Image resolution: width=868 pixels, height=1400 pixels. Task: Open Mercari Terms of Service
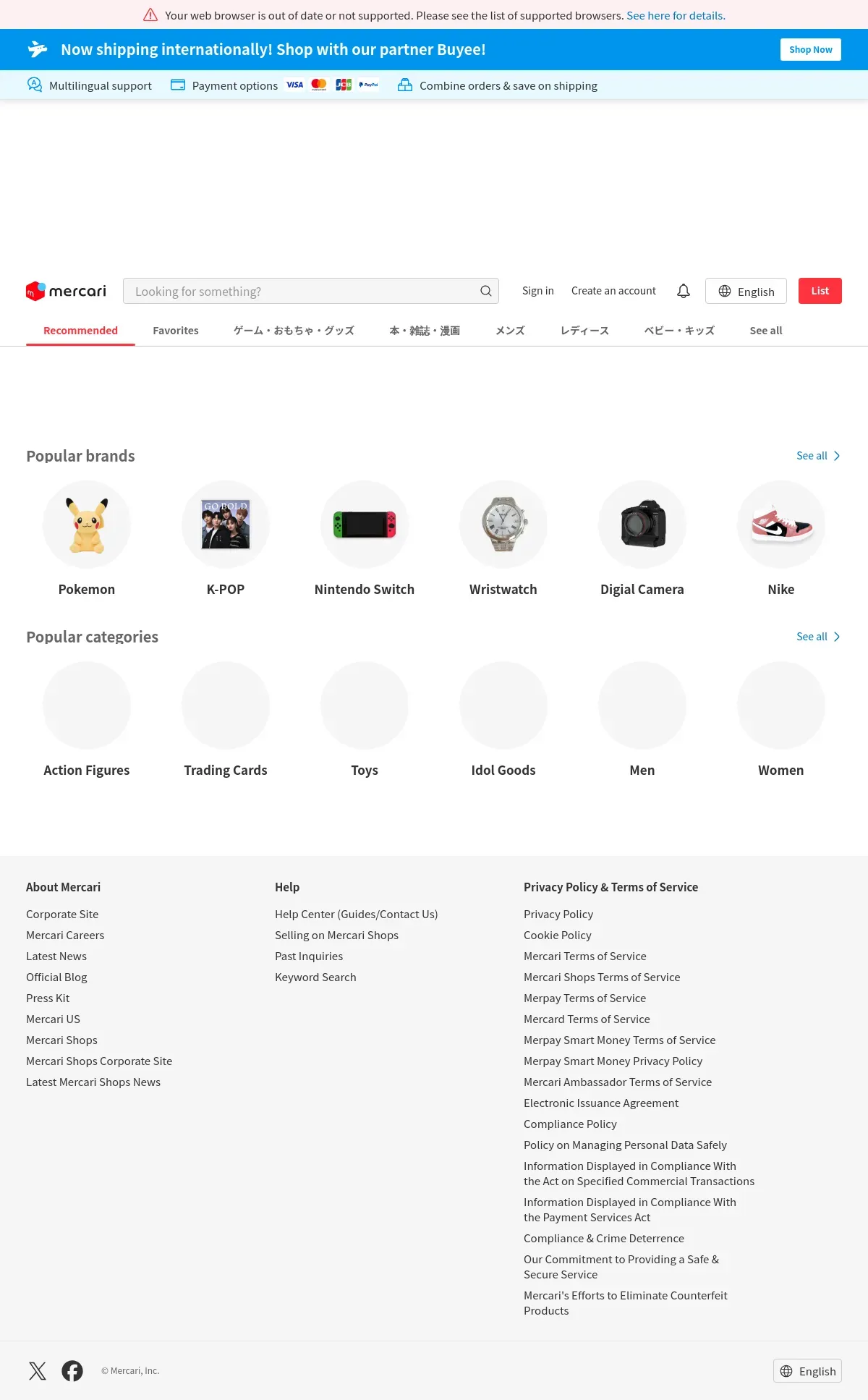click(585, 956)
